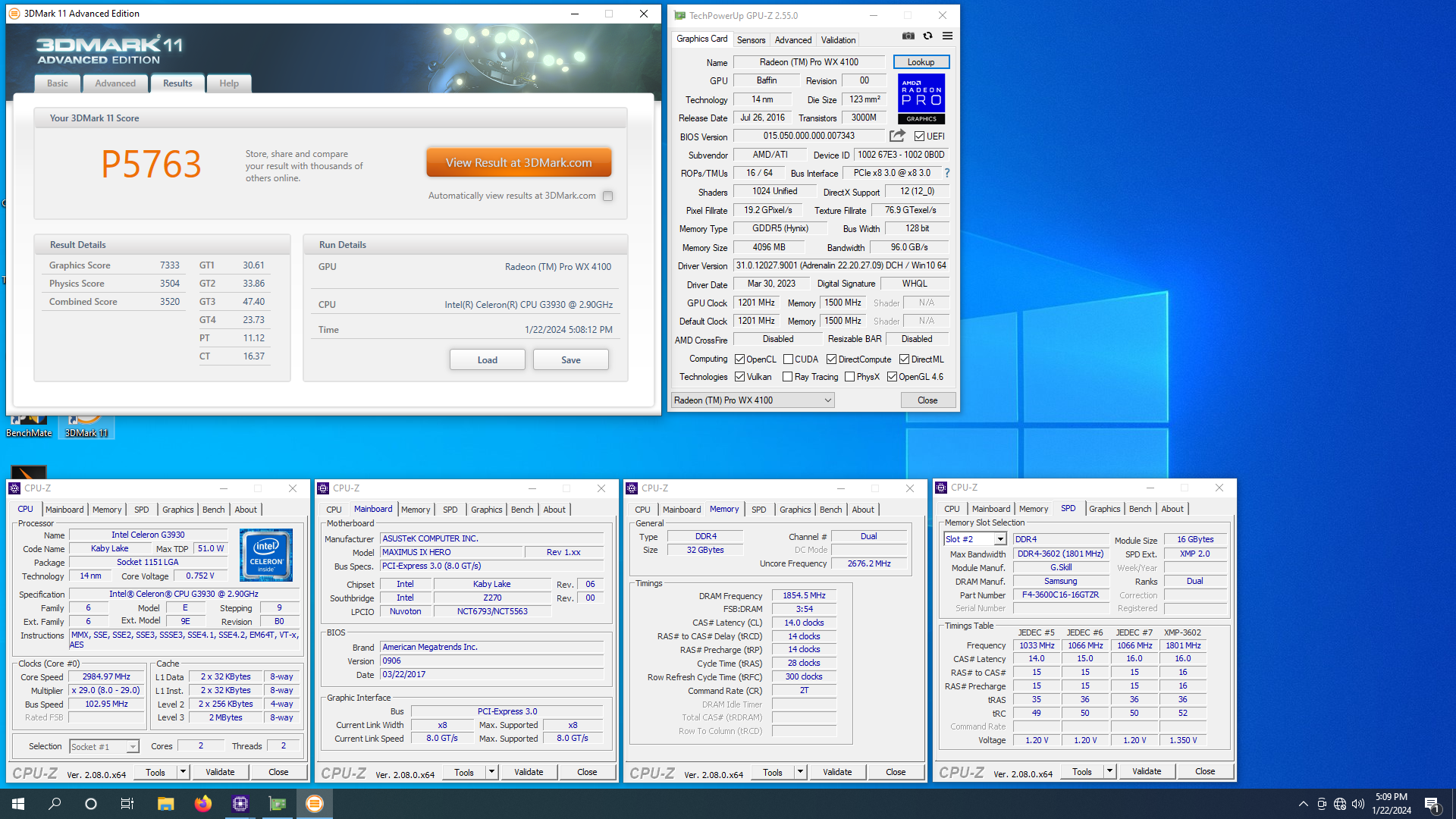Switch to Basic tab in 3DMark 11
The width and height of the screenshot is (1456, 819).
[58, 83]
